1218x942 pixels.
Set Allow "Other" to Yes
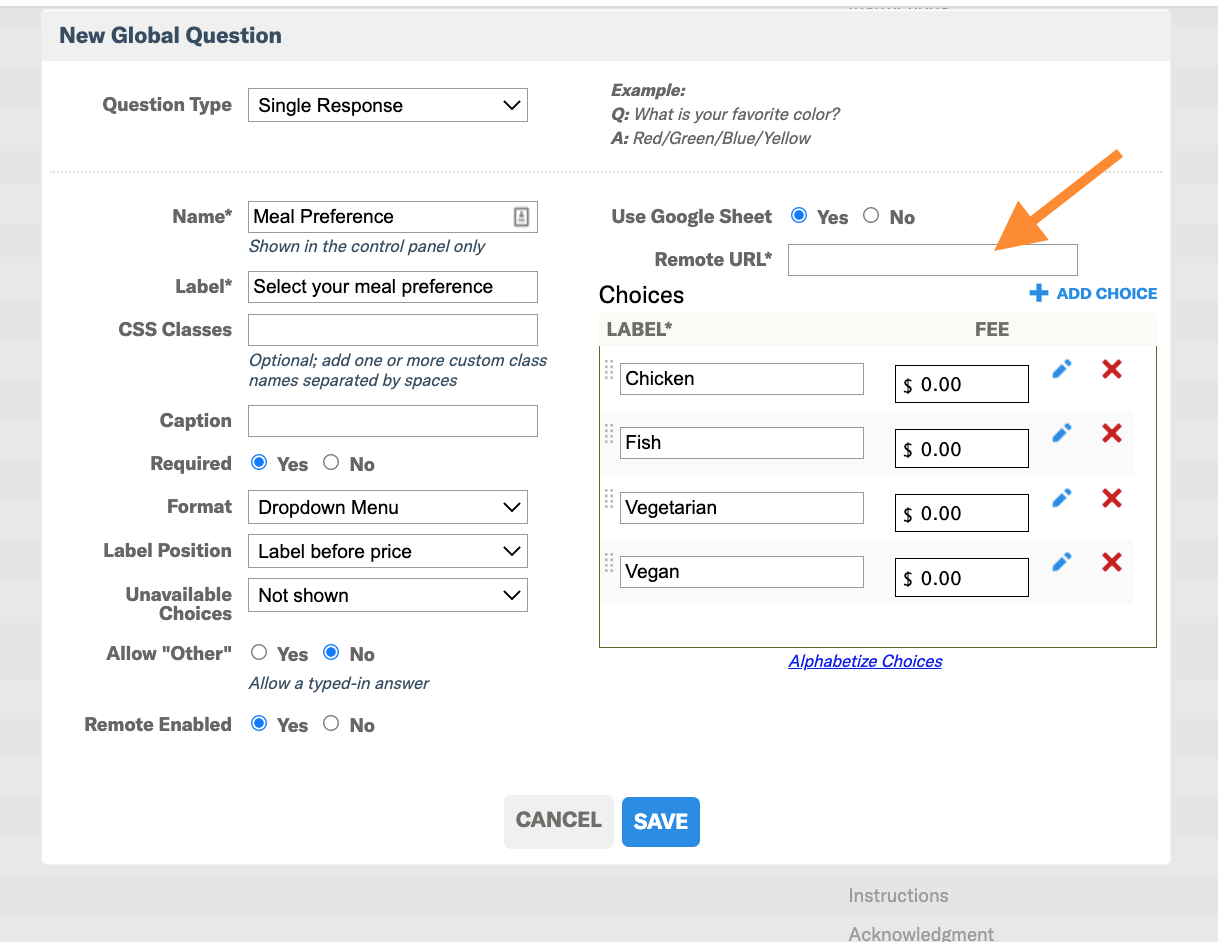click(x=259, y=652)
